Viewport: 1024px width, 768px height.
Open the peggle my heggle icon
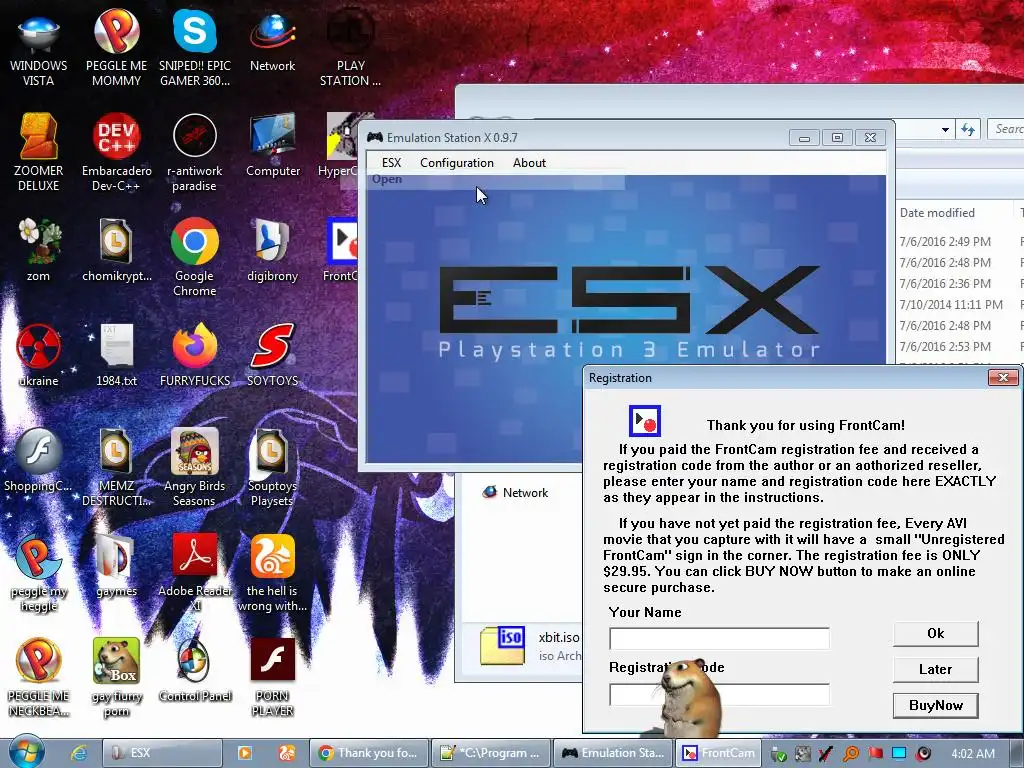38,573
